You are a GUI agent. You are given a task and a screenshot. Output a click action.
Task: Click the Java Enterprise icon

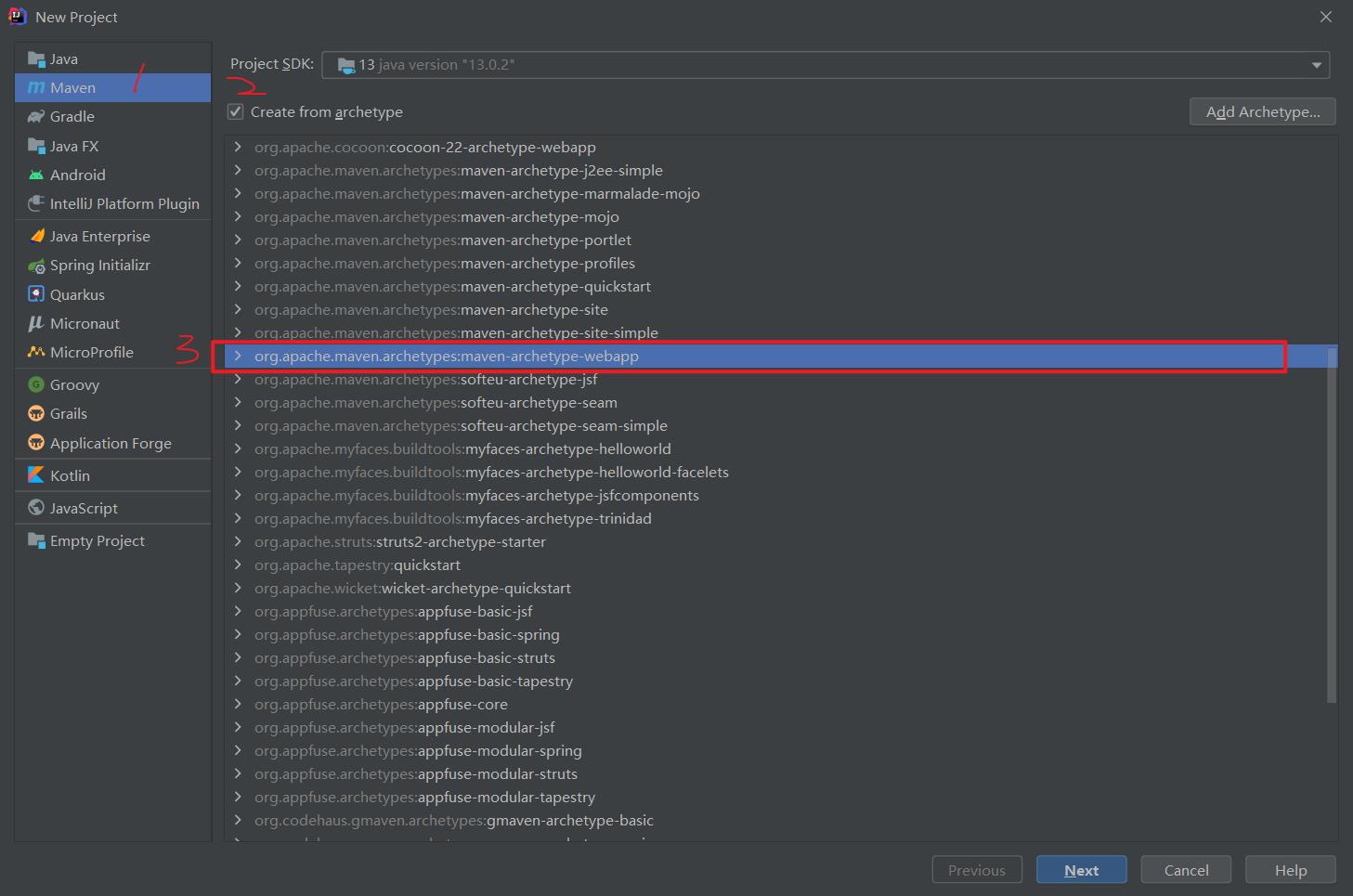36,236
